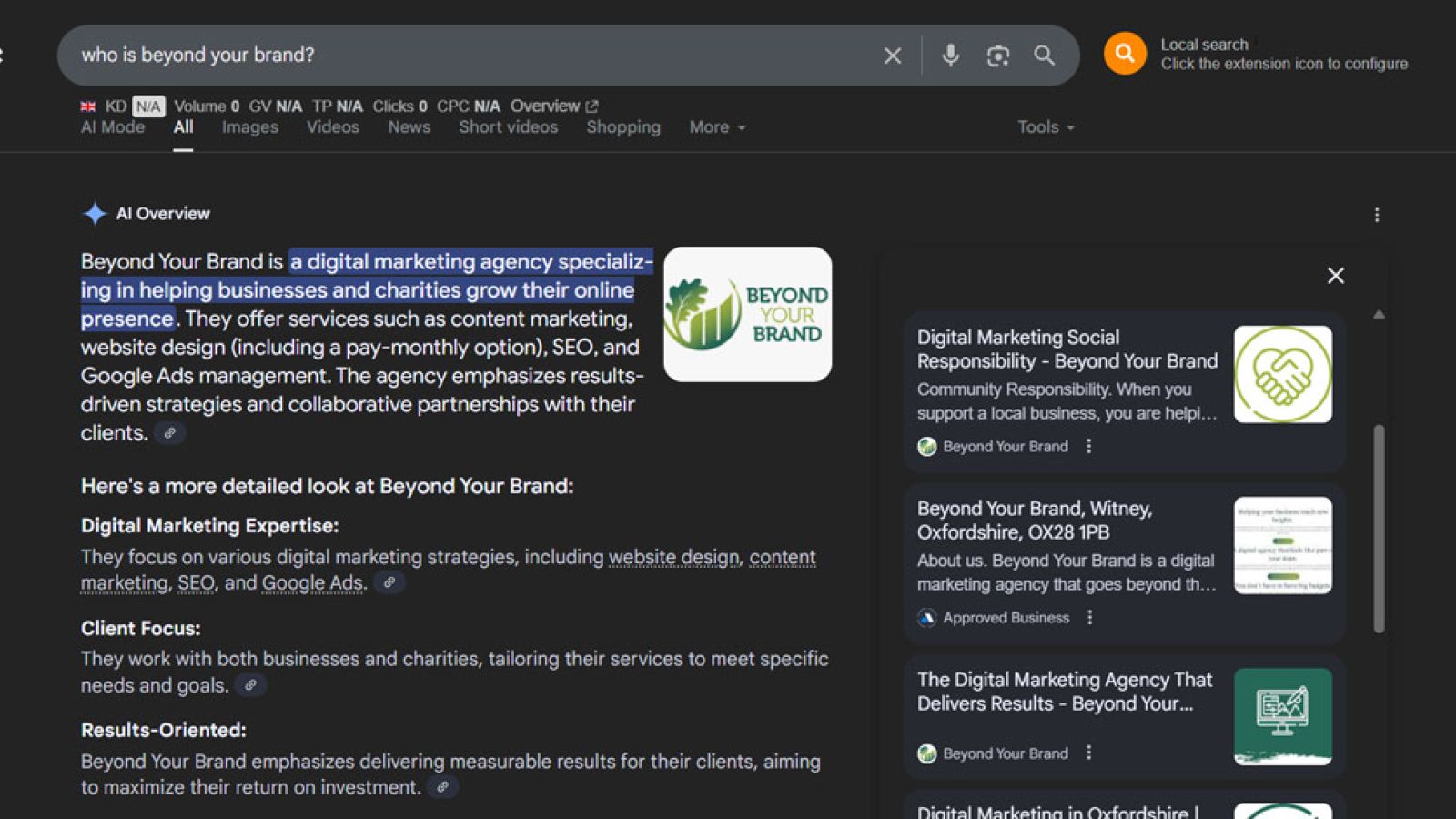
Task: Expand the More search filters dropdown
Action: tap(717, 127)
